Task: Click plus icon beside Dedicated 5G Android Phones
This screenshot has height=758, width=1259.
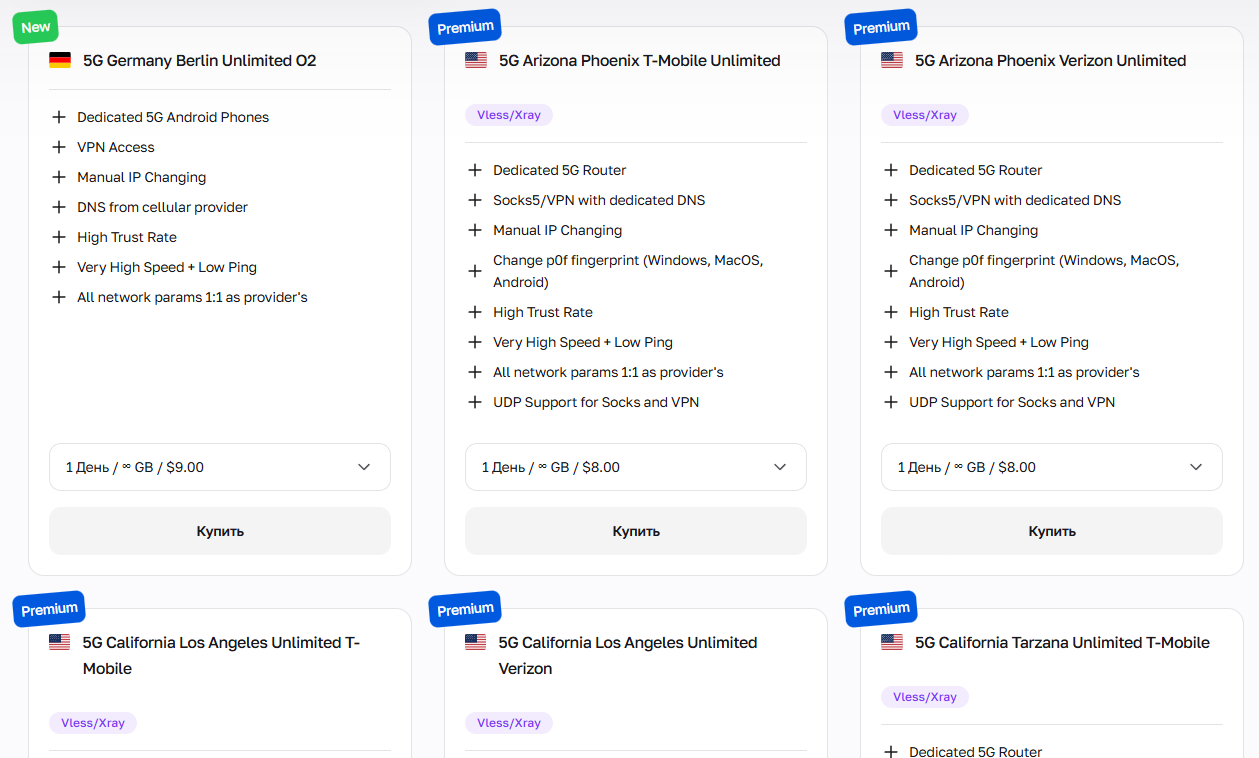Action: pos(59,117)
